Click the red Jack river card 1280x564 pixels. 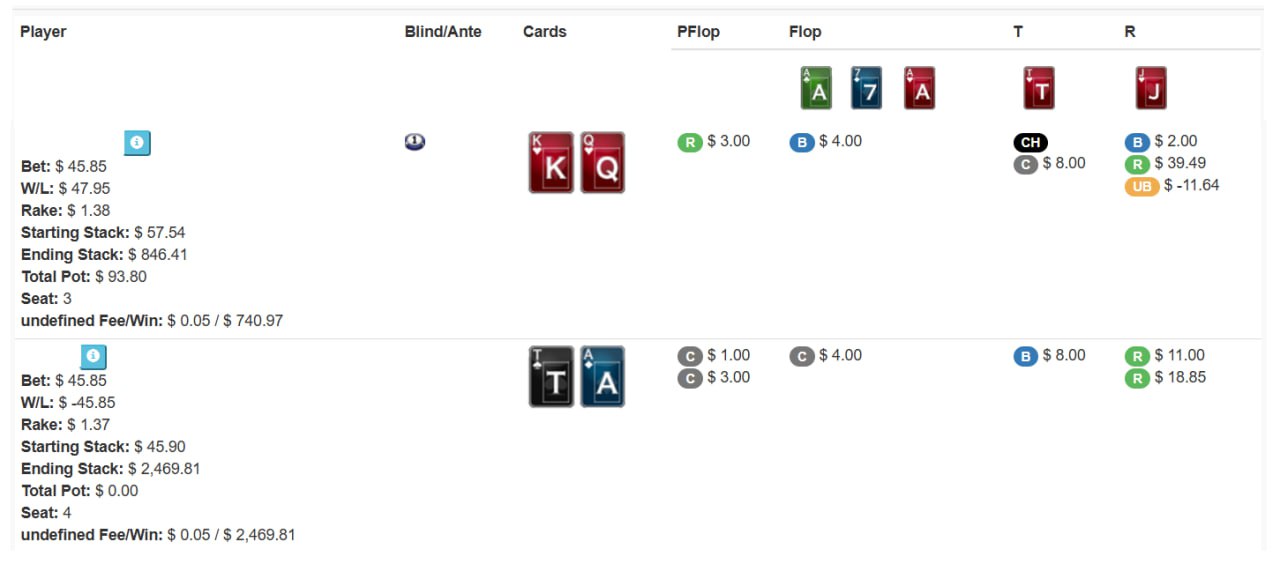(1151, 88)
